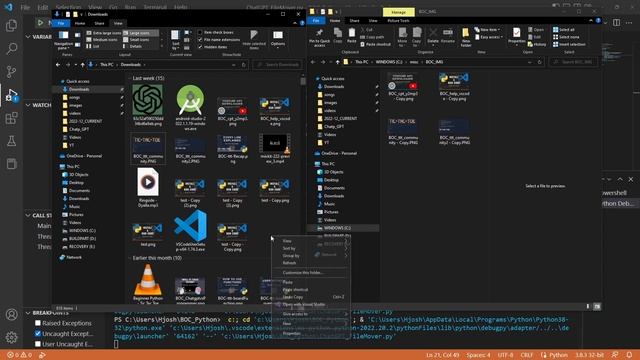
Task: Open Extensions icon in VS Code activity bar
Action: tap(11, 118)
